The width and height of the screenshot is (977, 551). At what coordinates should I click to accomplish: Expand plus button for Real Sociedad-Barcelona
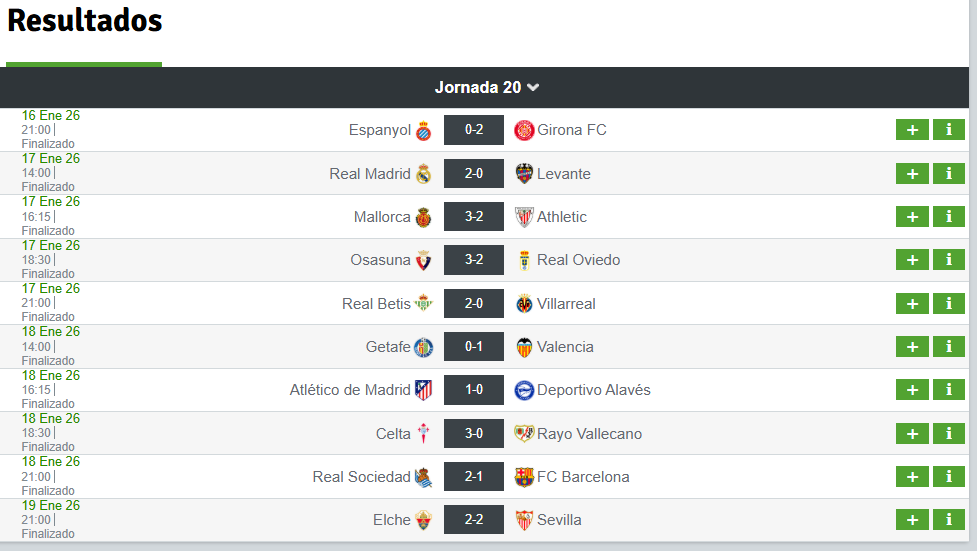912,477
